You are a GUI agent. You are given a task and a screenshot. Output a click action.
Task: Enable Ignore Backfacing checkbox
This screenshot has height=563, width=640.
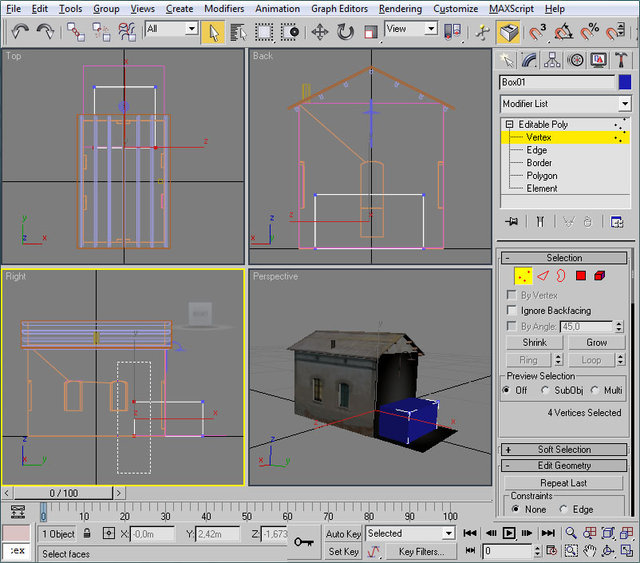513,311
